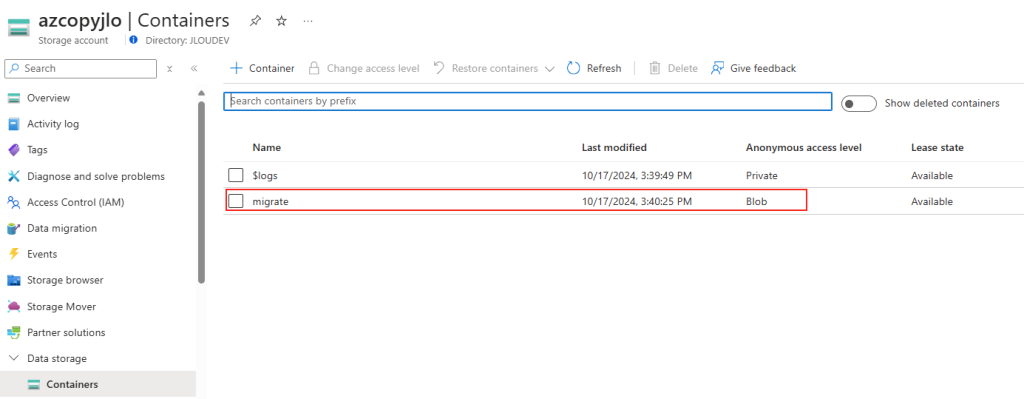
Task: Open Overview in the sidebar
Action: pos(48,98)
